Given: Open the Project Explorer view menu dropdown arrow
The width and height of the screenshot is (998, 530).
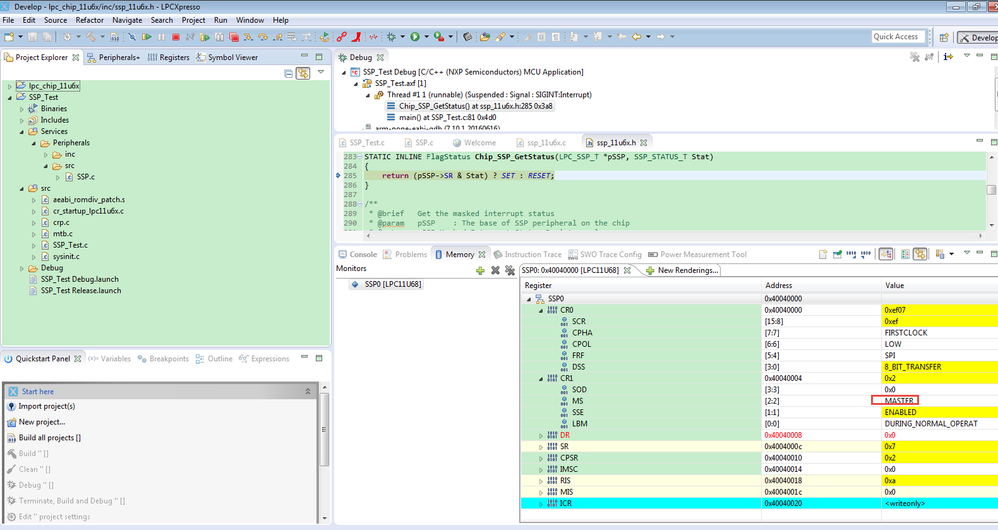Looking at the screenshot, I should click(x=321, y=73).
